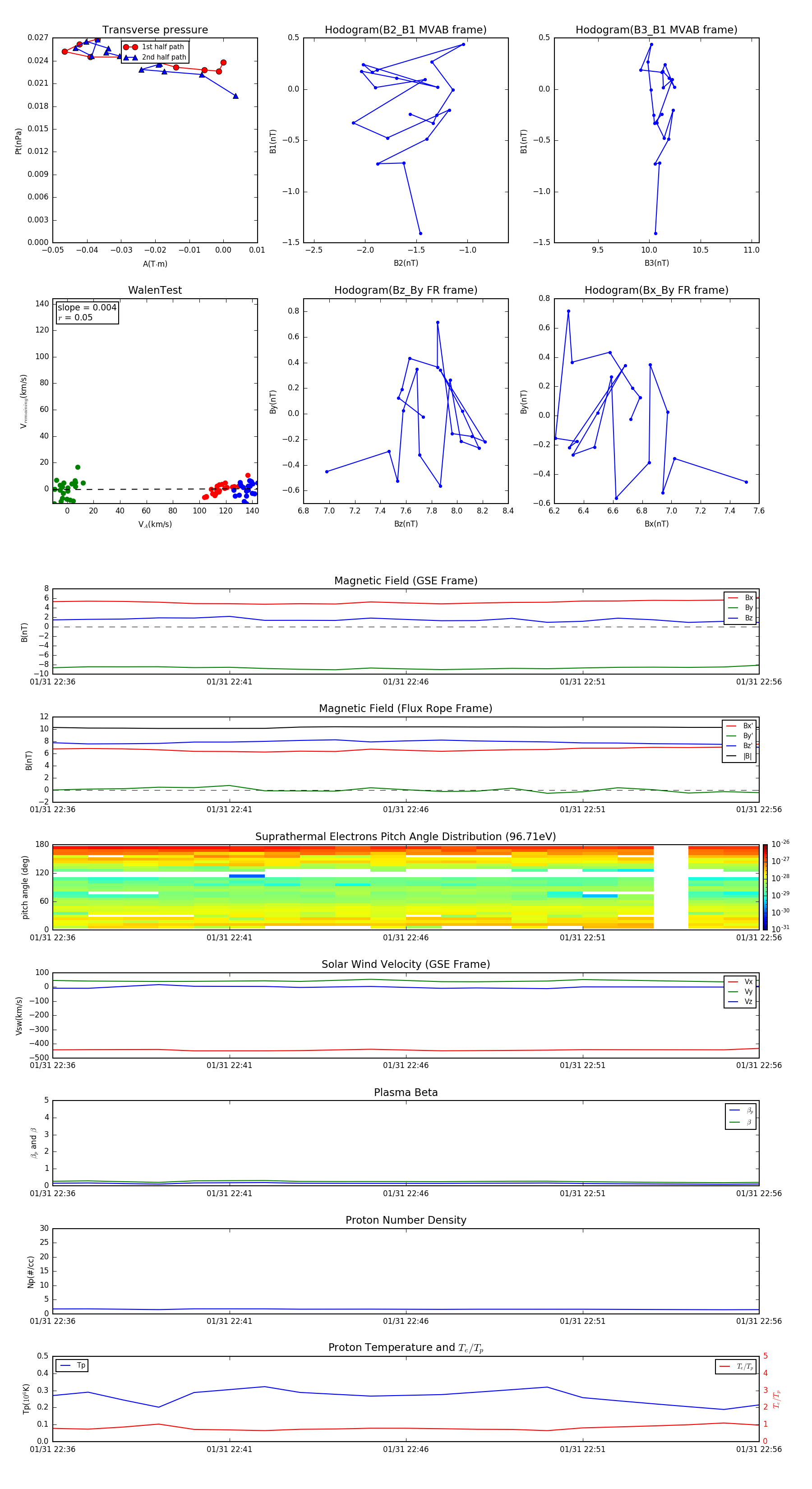Click the 'Bx(nT)' x-axis label
The image size is (812, 1489).
click(x=656, y=524)
